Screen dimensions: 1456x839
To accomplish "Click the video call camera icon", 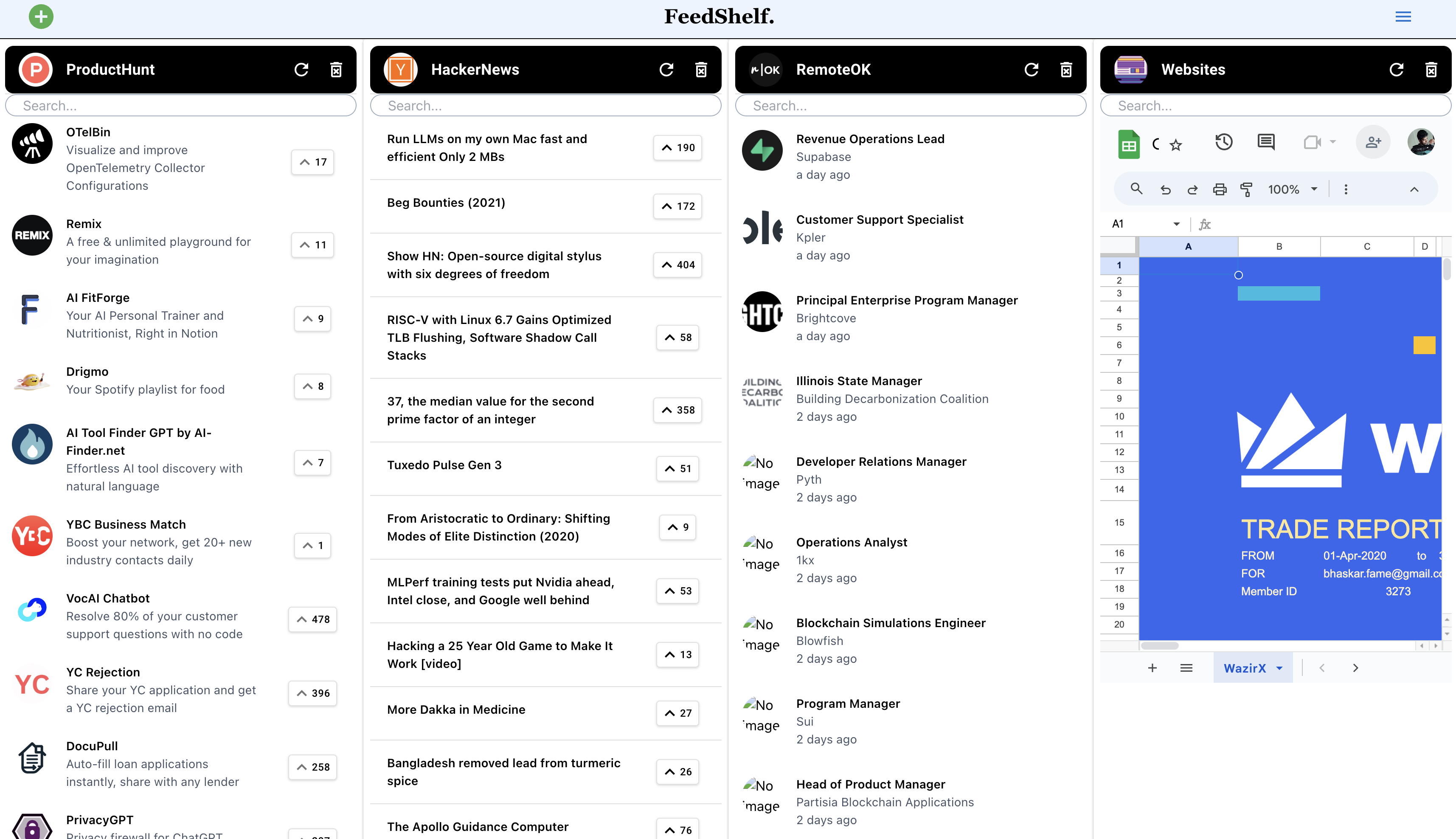I will 1313,142.
